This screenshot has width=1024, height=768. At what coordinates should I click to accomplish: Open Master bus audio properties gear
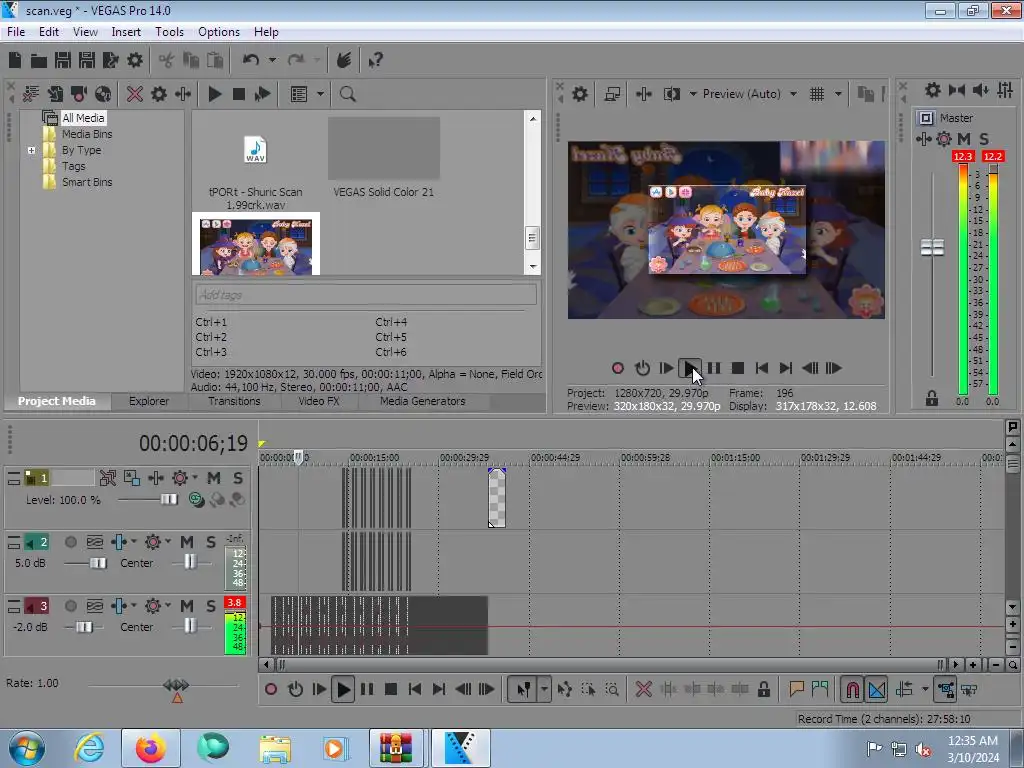pos(933,90)
